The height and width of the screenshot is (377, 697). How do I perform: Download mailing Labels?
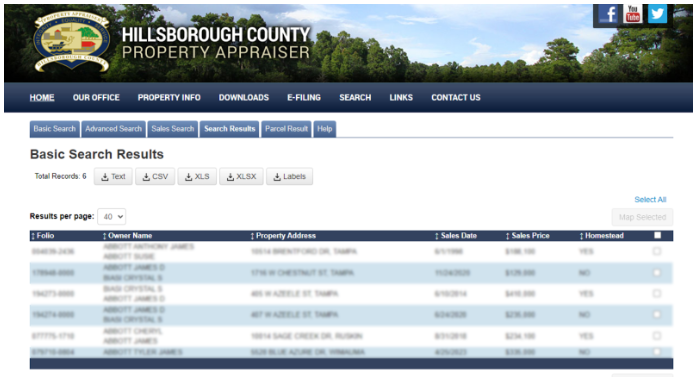click(x=289, y=176)
